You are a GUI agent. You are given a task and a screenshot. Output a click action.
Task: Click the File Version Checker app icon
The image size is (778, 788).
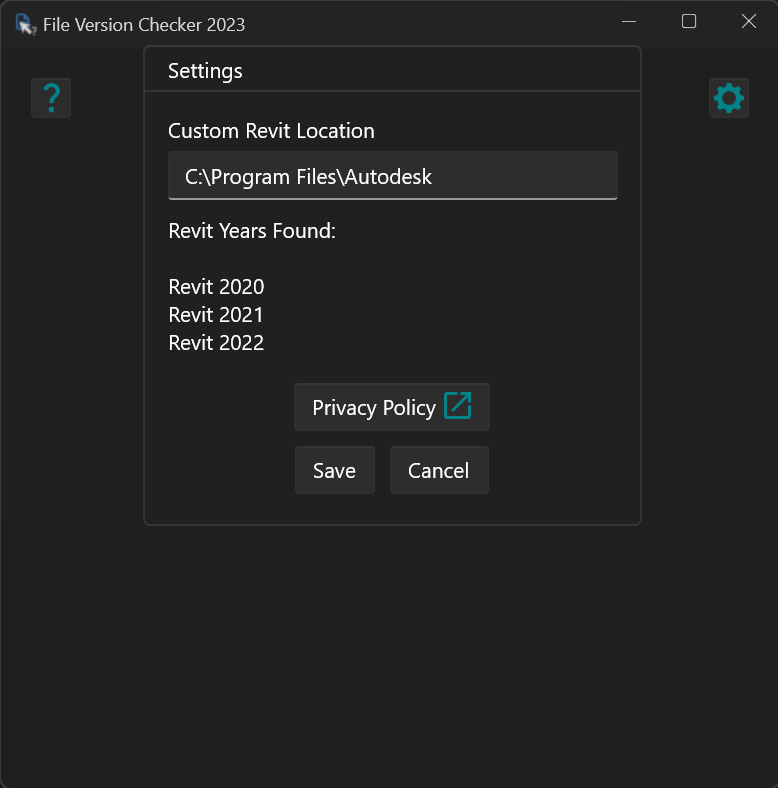pyautogui.click(x=26, y=24)
